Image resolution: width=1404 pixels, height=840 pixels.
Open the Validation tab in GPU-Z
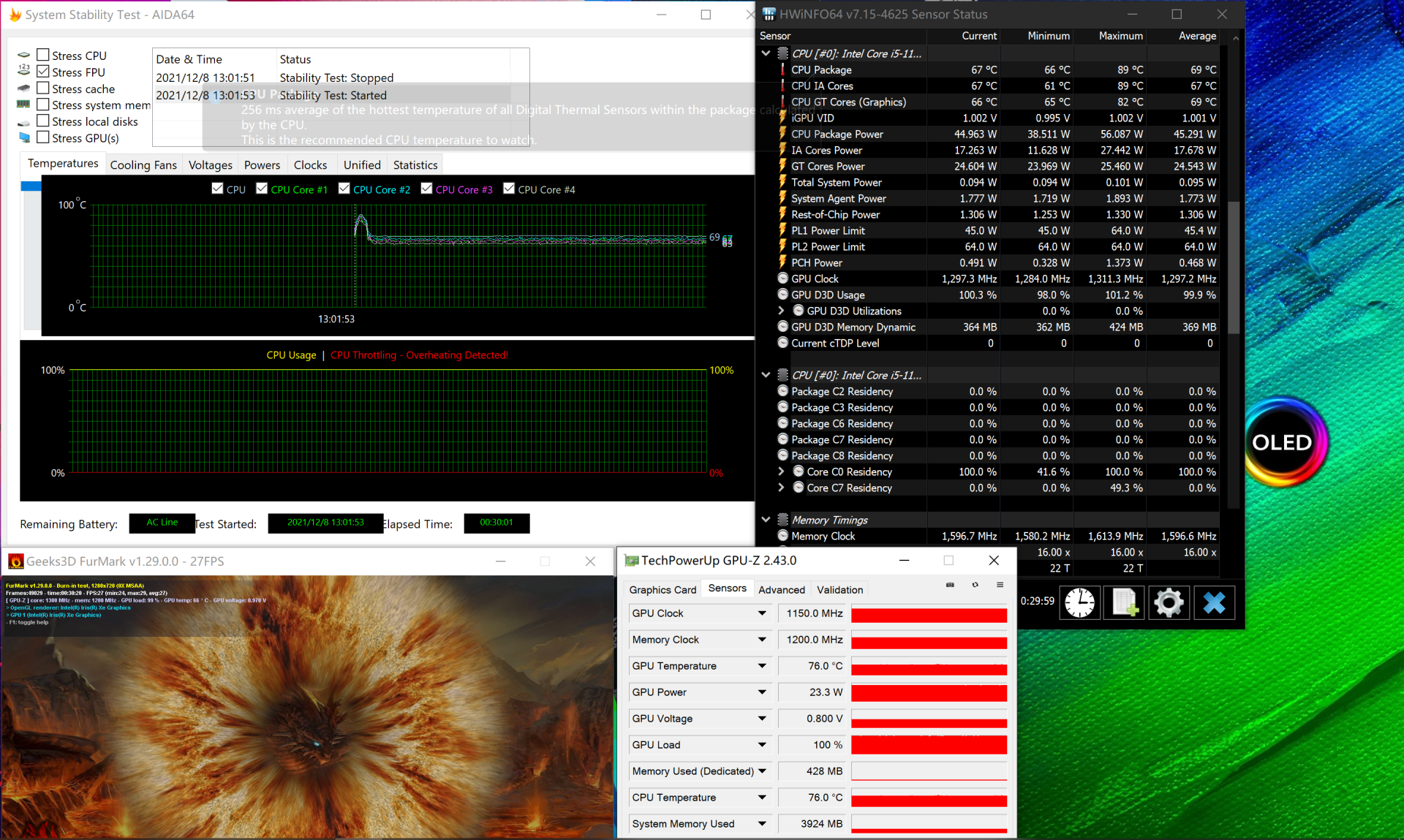coord(839,590)
